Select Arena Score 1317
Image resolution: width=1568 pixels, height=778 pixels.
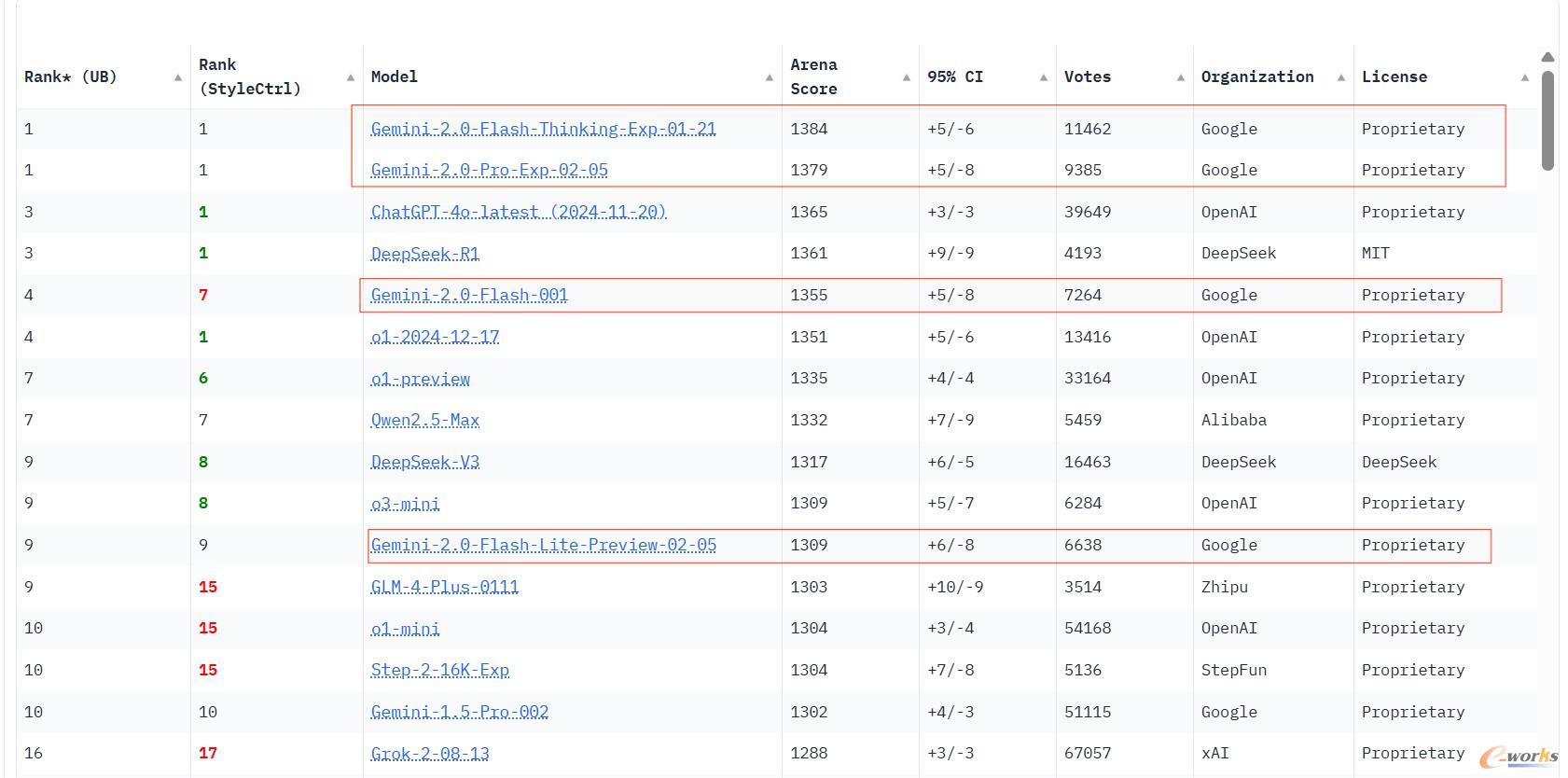coord(809,462)
